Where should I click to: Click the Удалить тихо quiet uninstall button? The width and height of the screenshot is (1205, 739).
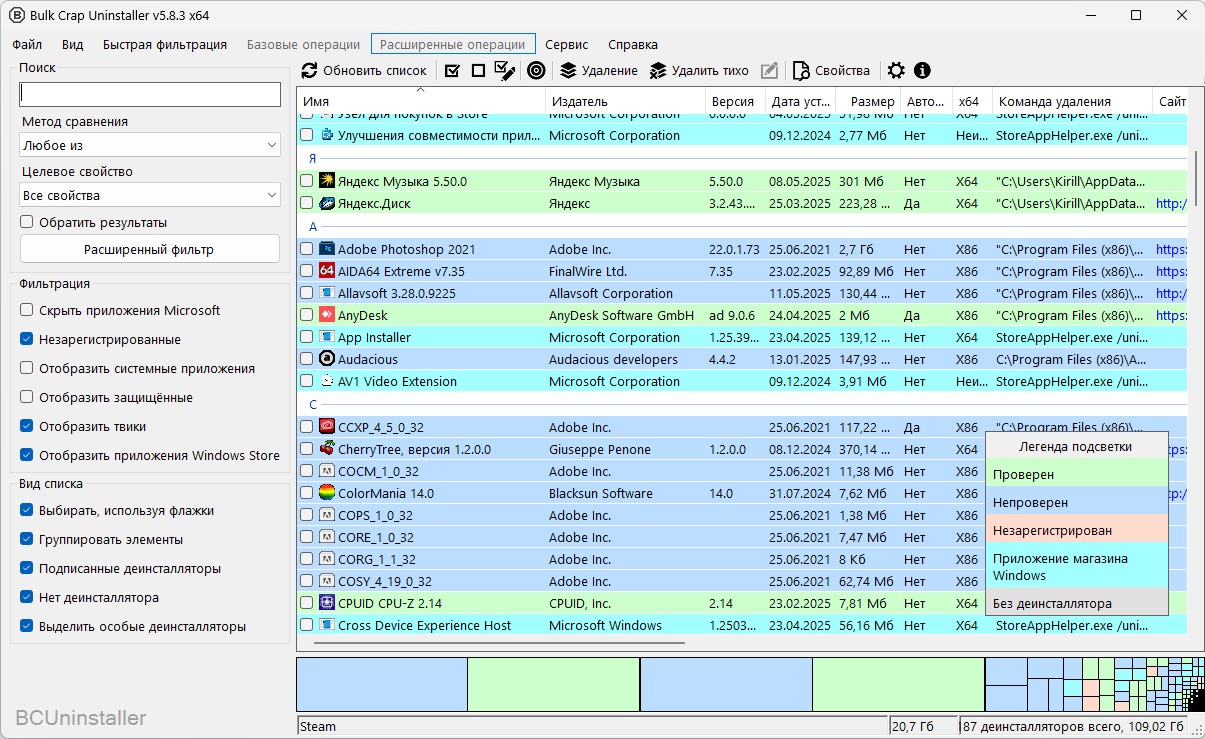pos(699,71)
